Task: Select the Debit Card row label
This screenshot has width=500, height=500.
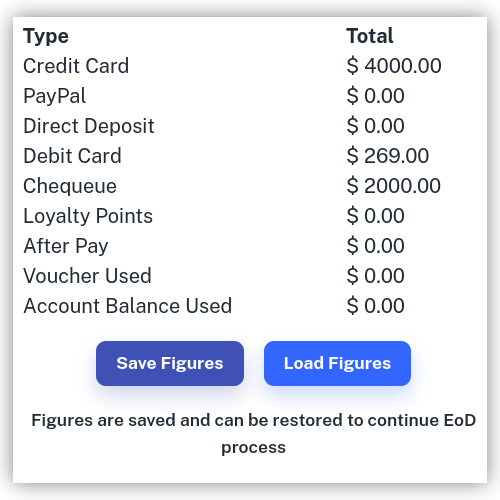Action: pos(72,156)
